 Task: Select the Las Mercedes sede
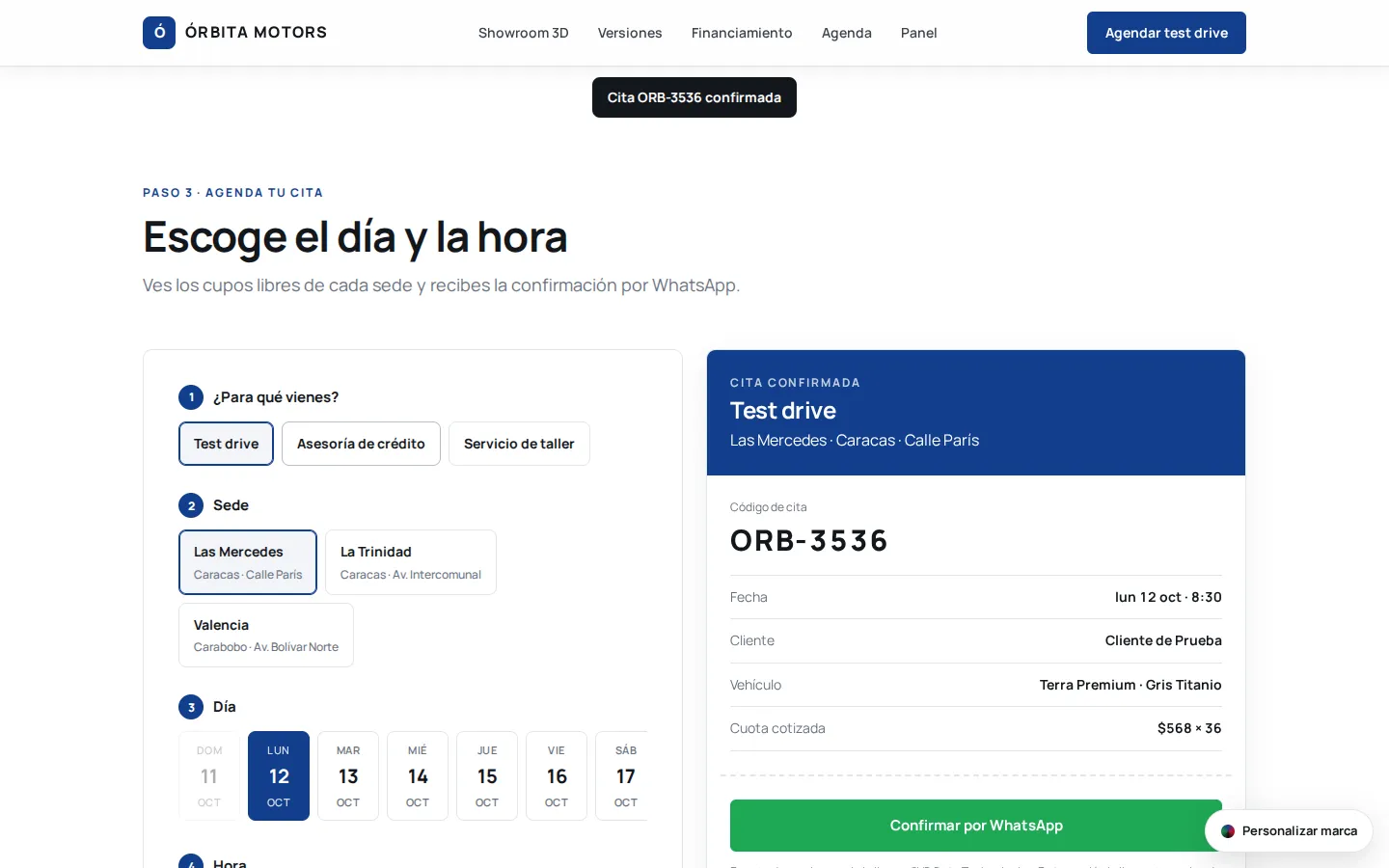[x=248, y=562]
